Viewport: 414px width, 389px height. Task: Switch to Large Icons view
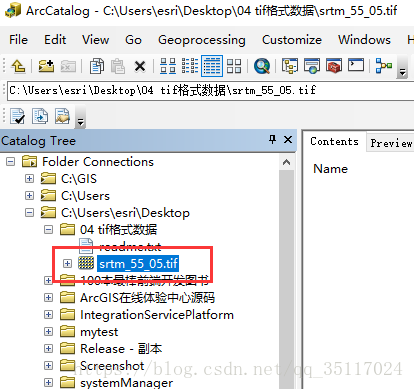click(168, 66)
